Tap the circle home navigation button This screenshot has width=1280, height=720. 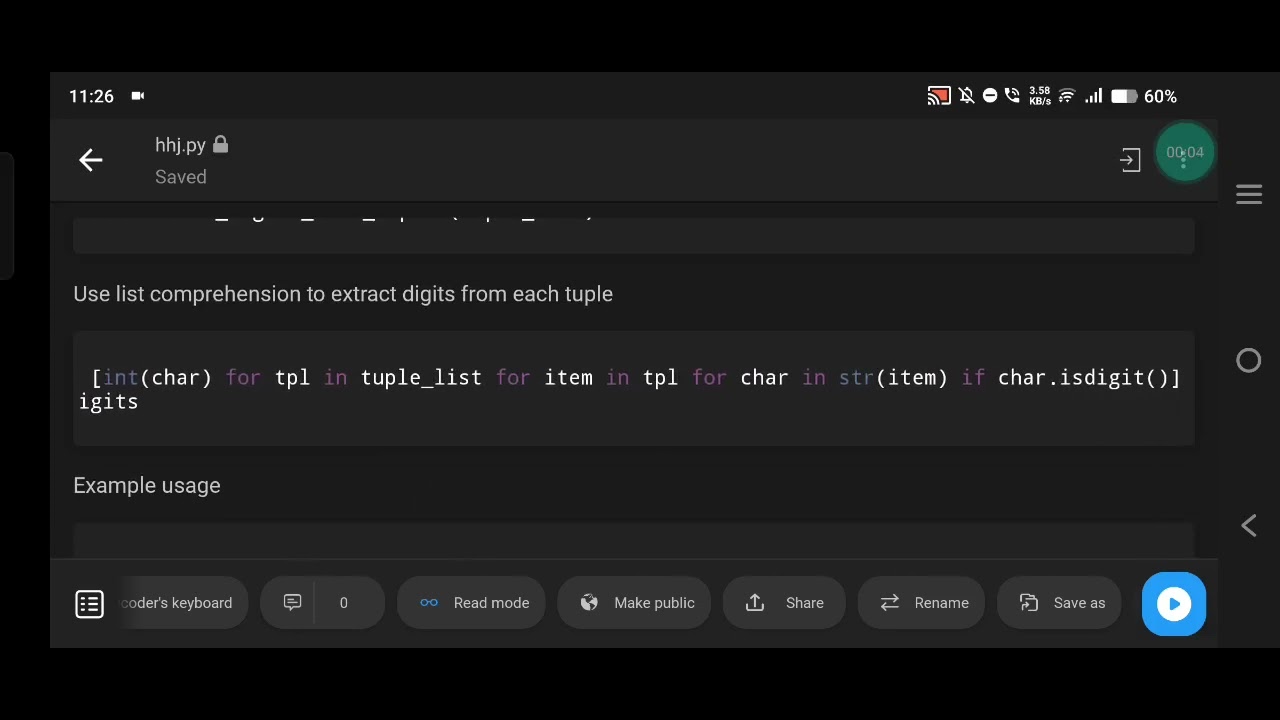pyautogui.click(x=1249, y=360)
